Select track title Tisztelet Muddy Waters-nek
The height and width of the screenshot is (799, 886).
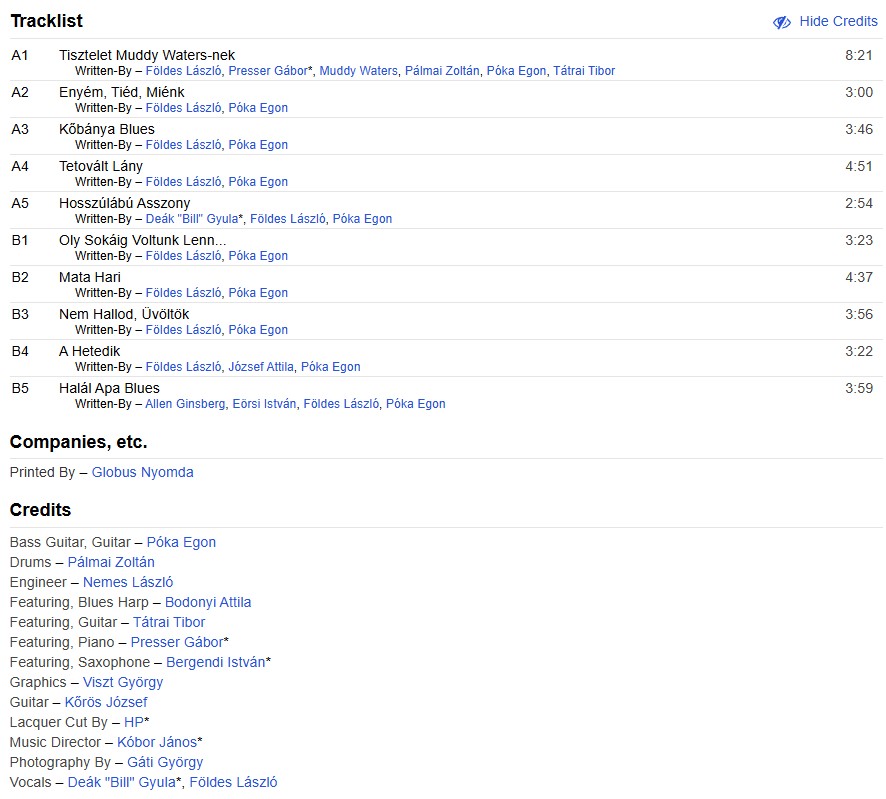(x=147, y=55)
